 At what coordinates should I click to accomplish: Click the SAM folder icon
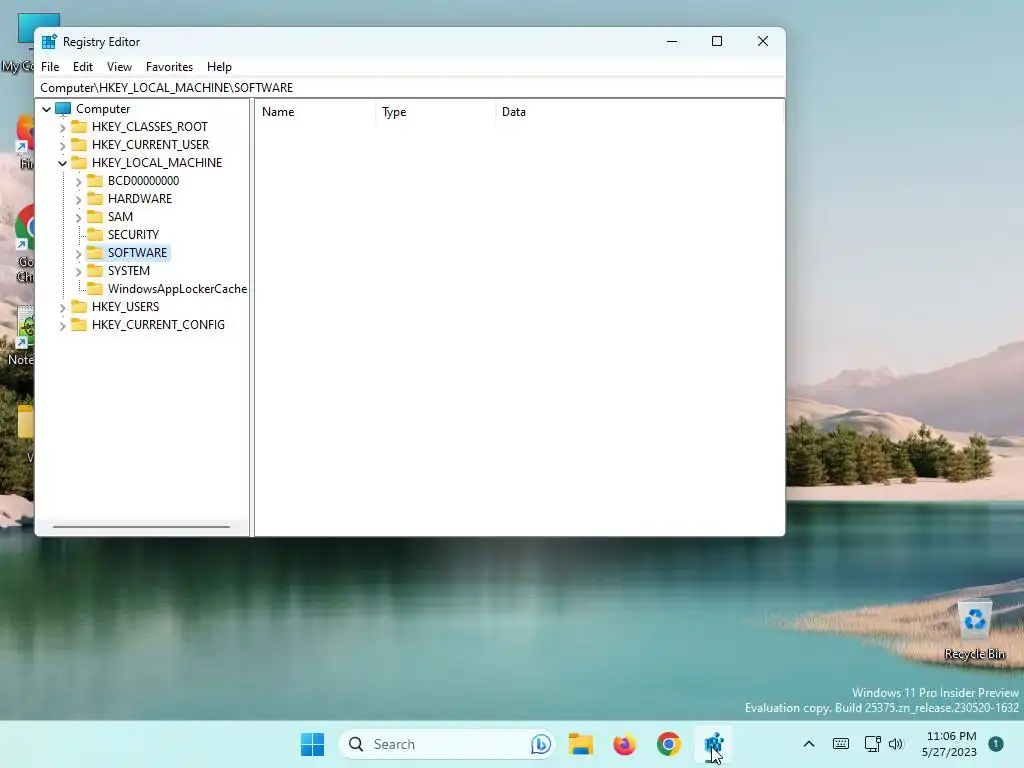coord(95,216)
